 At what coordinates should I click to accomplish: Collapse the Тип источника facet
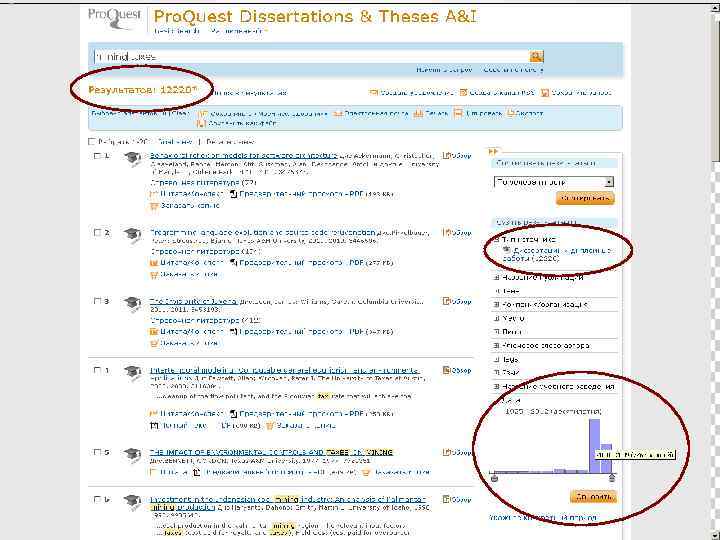(496, 240)
